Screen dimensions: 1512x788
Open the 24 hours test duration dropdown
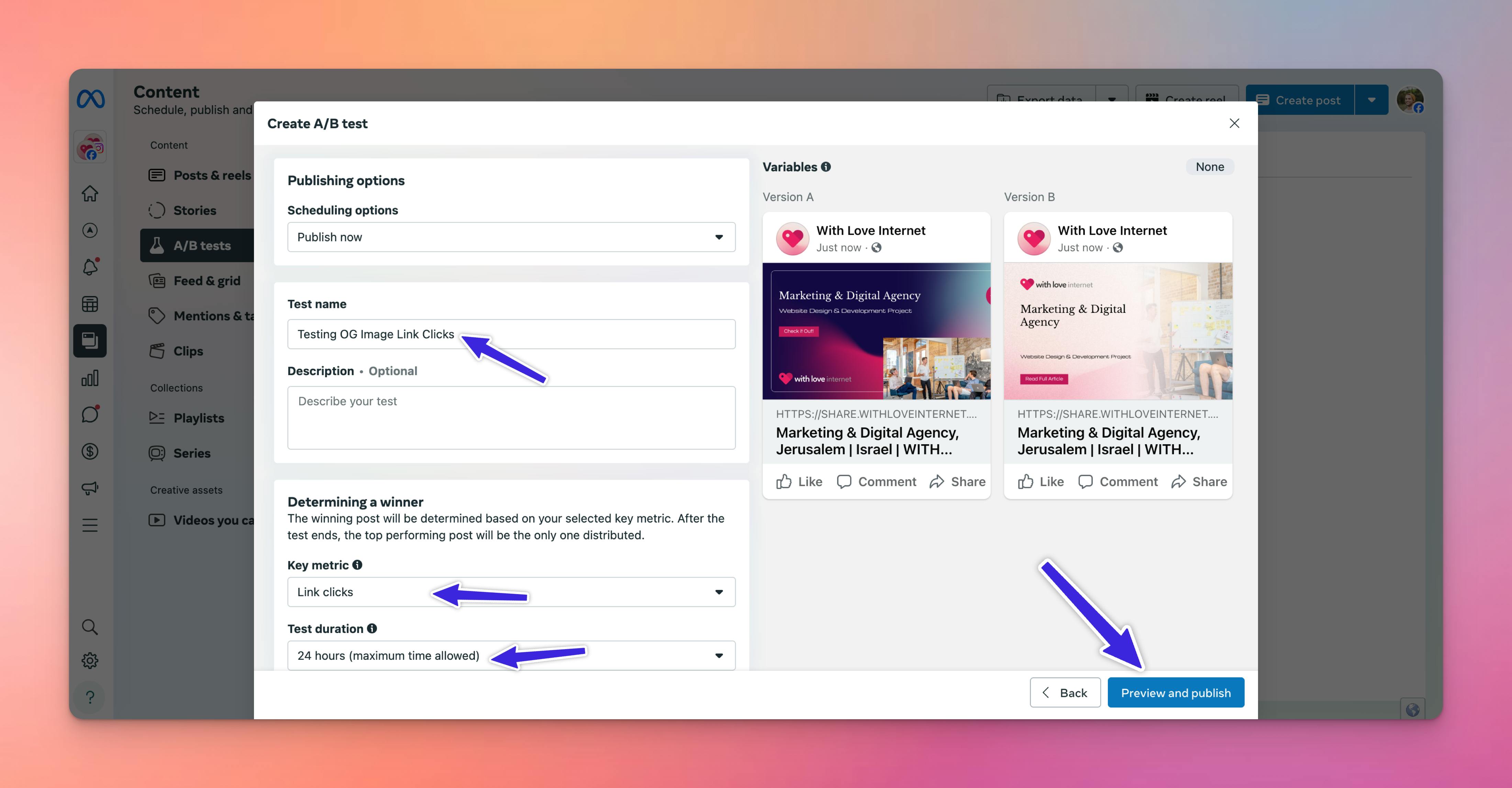coord(511,655)
